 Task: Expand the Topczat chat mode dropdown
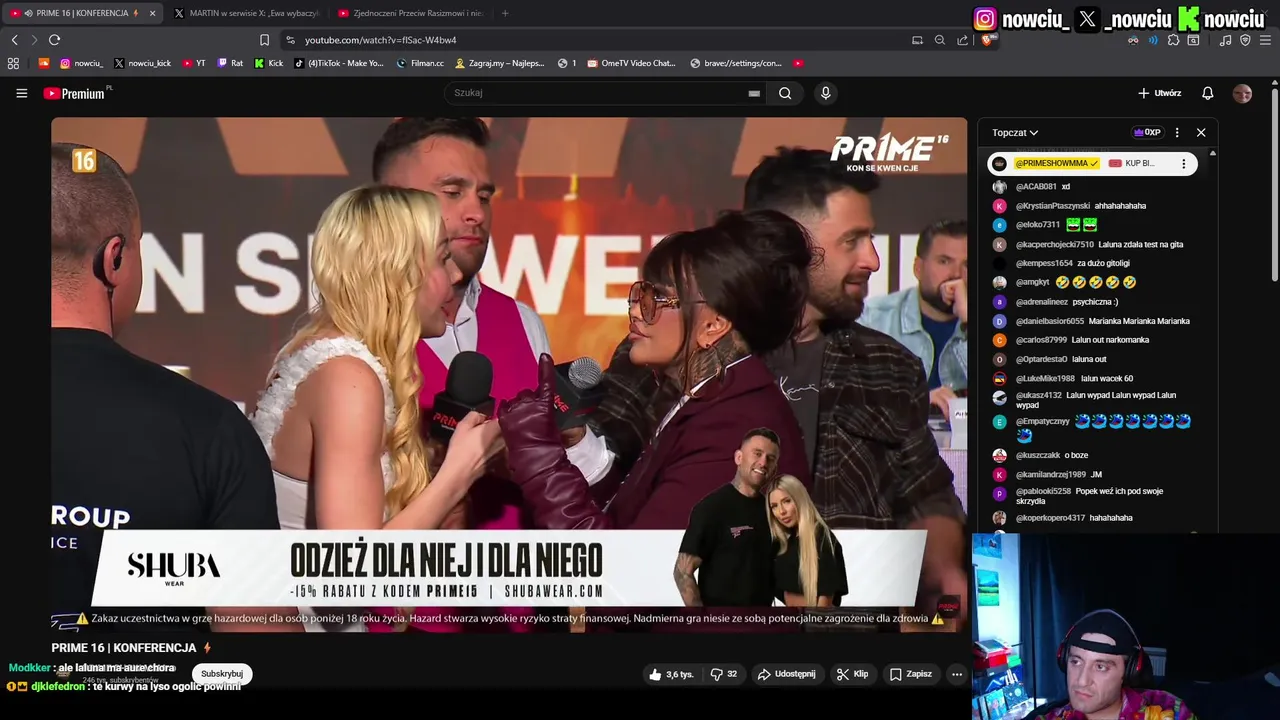coord(1015,132)
